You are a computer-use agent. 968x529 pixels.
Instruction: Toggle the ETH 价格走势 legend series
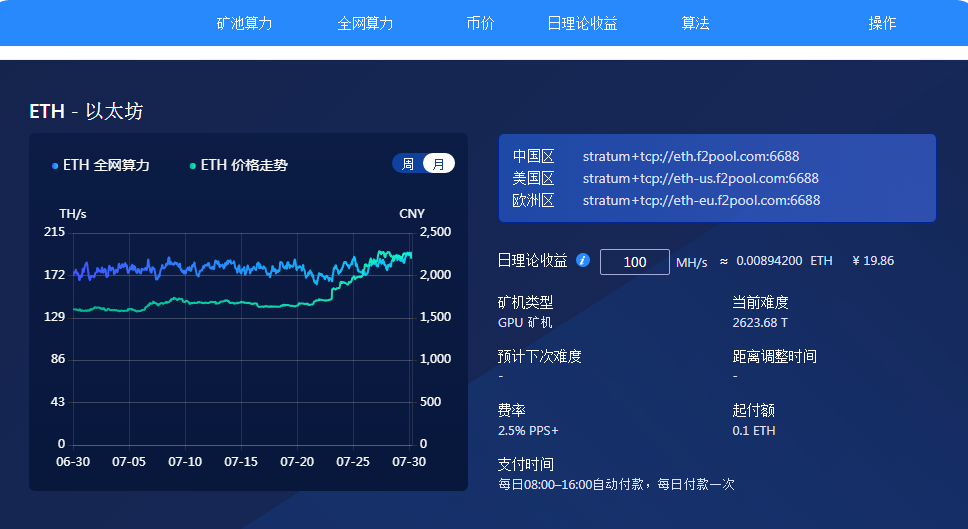238,165
